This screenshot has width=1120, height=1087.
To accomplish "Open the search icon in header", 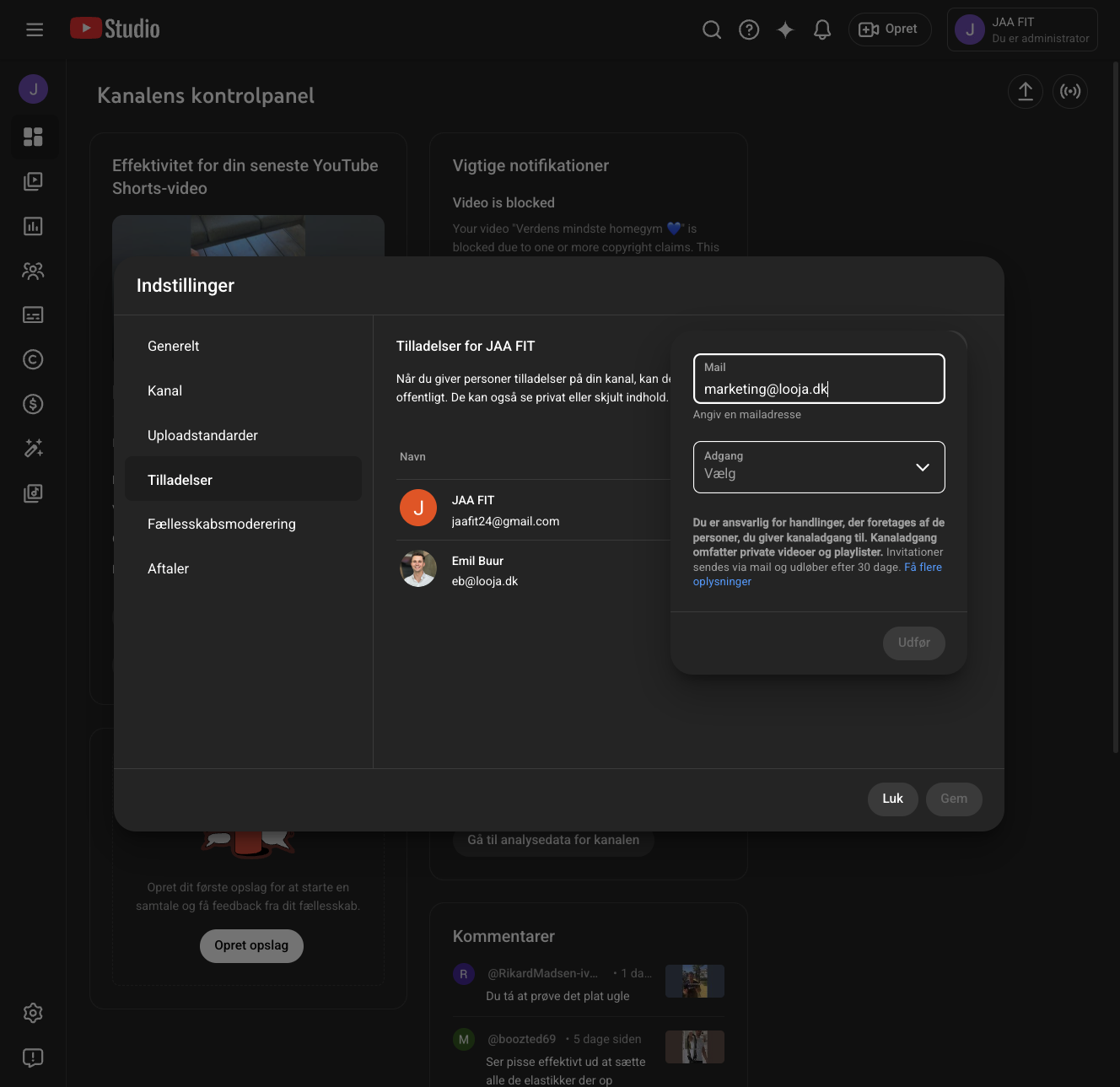I will point(712,30).
